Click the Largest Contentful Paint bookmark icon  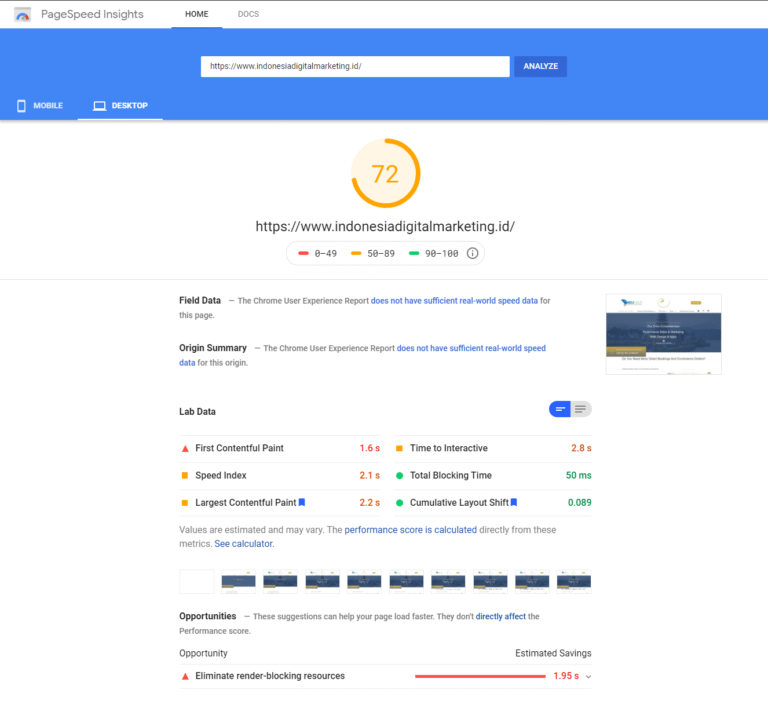pyautogui.click(x=302, y=502)
